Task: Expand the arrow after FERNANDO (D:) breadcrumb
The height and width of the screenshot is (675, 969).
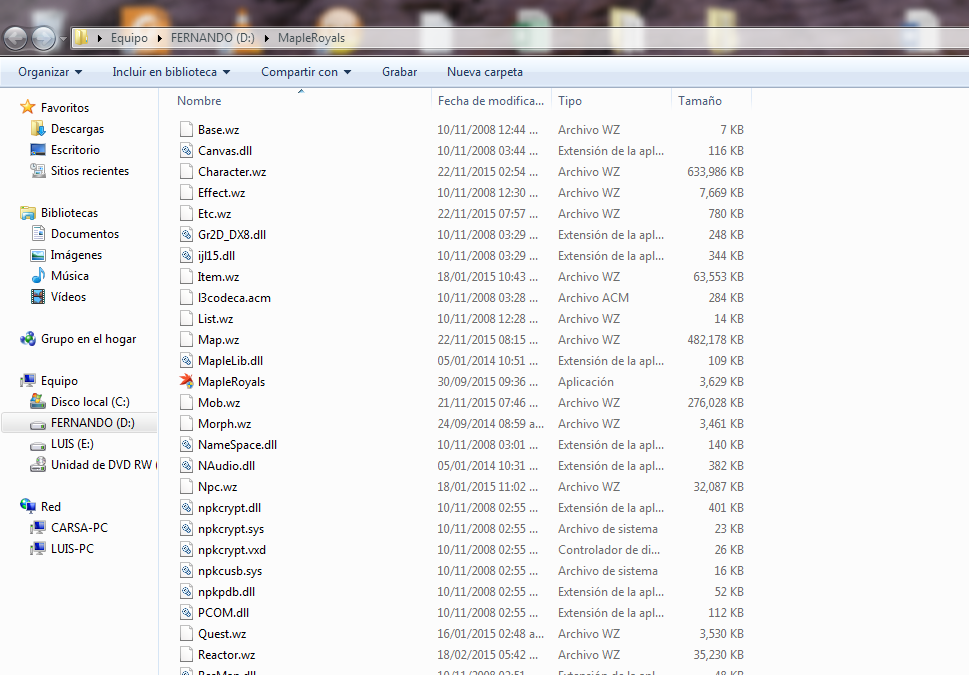Action: pos(267,38)
